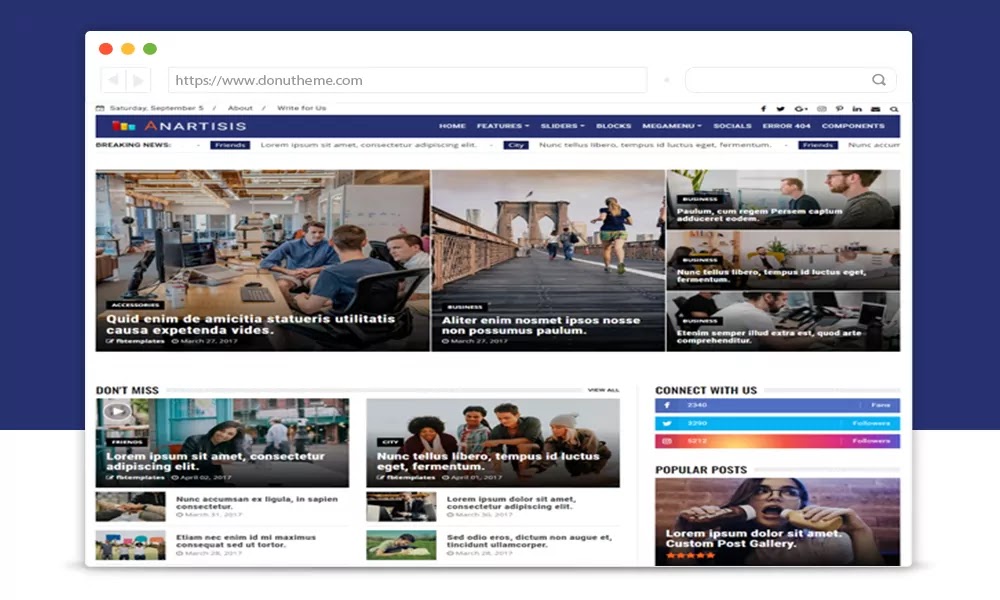
Task: Click the Accessories category label
Action: click(135, 305)
